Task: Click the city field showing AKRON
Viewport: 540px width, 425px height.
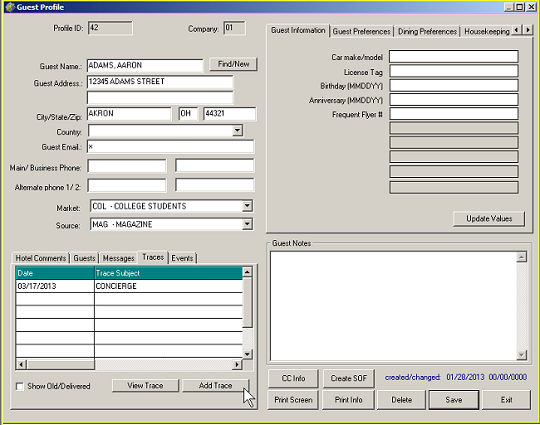Action: [x=129, y=114]
